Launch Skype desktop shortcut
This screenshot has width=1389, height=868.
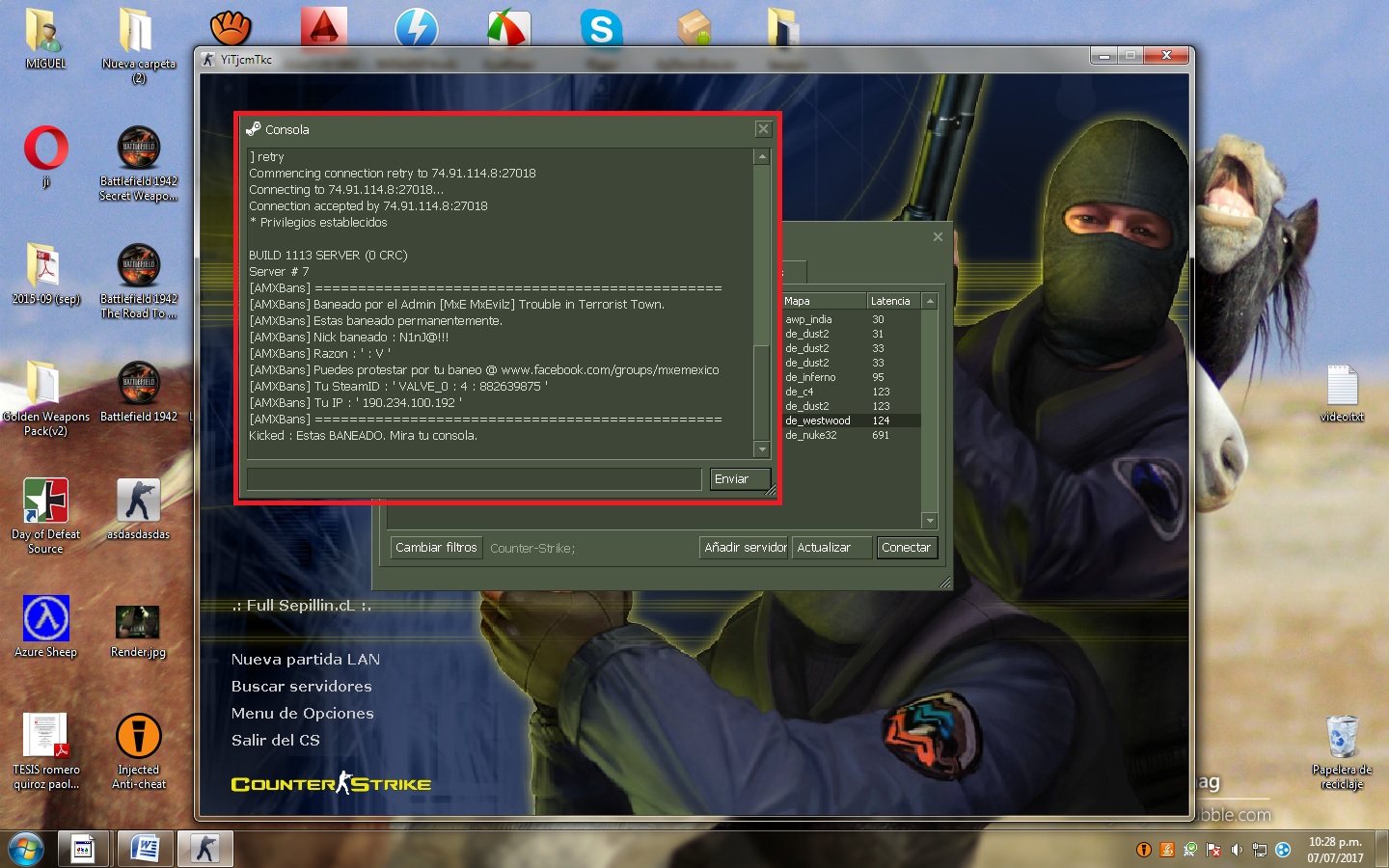[601, 27]
